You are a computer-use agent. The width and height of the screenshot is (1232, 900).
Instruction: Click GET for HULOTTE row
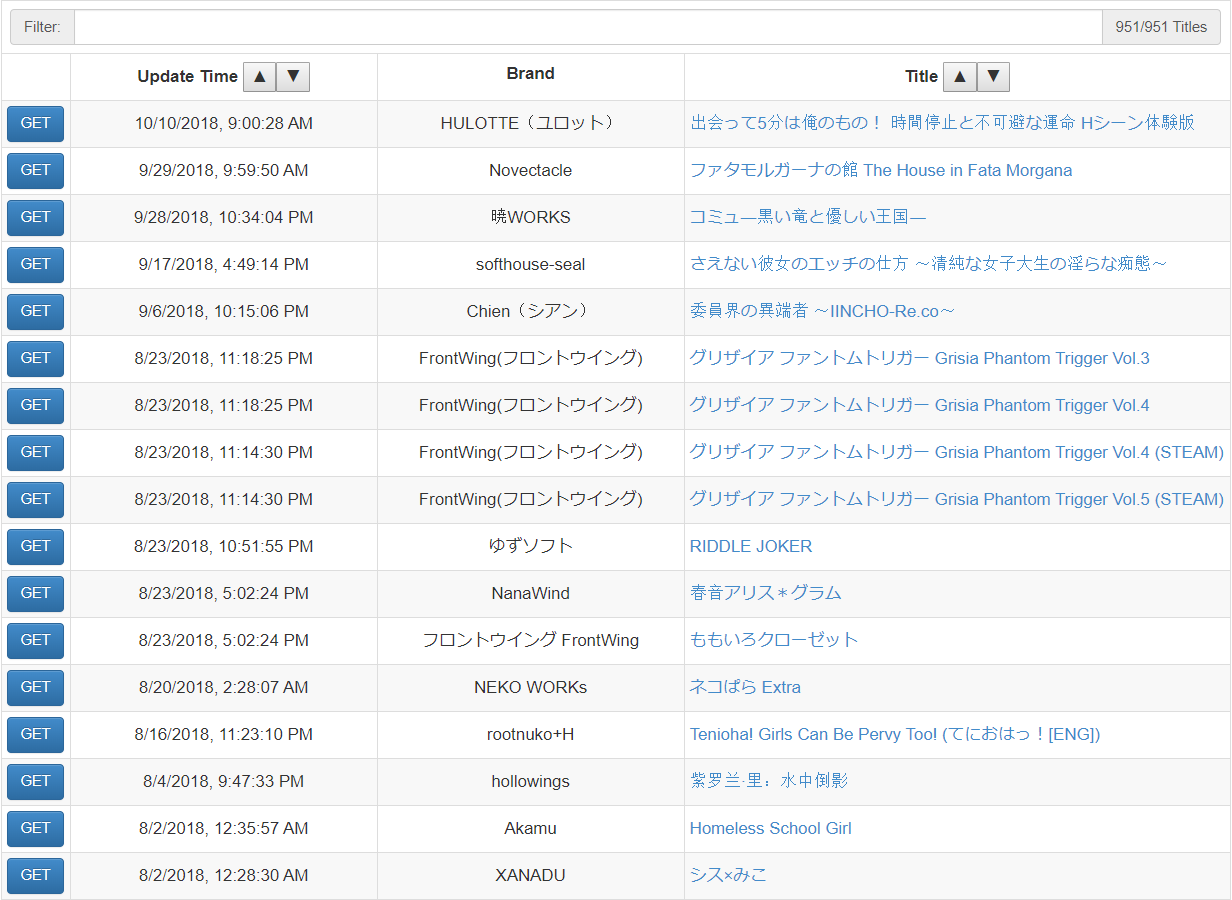pyautogui.click(x=35, y=124)
